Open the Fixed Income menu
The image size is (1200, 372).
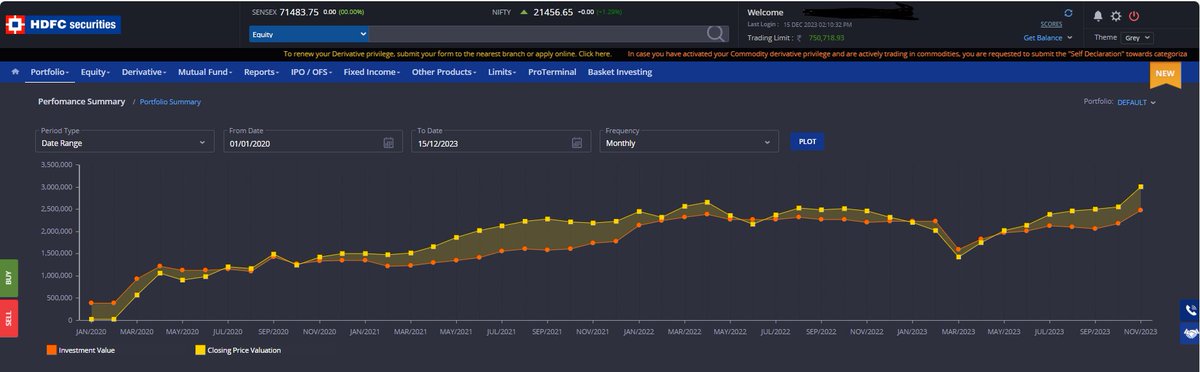point(372,72)
